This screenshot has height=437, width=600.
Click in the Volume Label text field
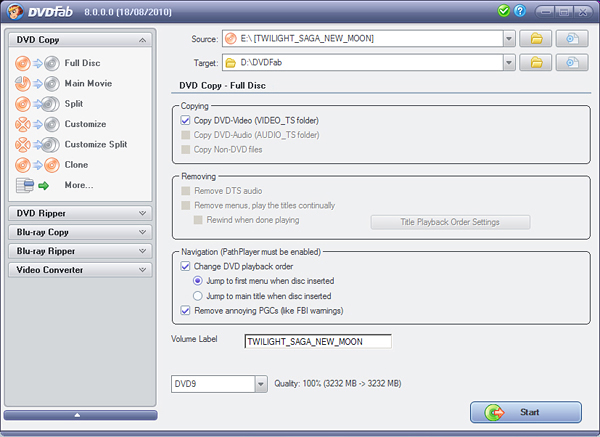318,341
